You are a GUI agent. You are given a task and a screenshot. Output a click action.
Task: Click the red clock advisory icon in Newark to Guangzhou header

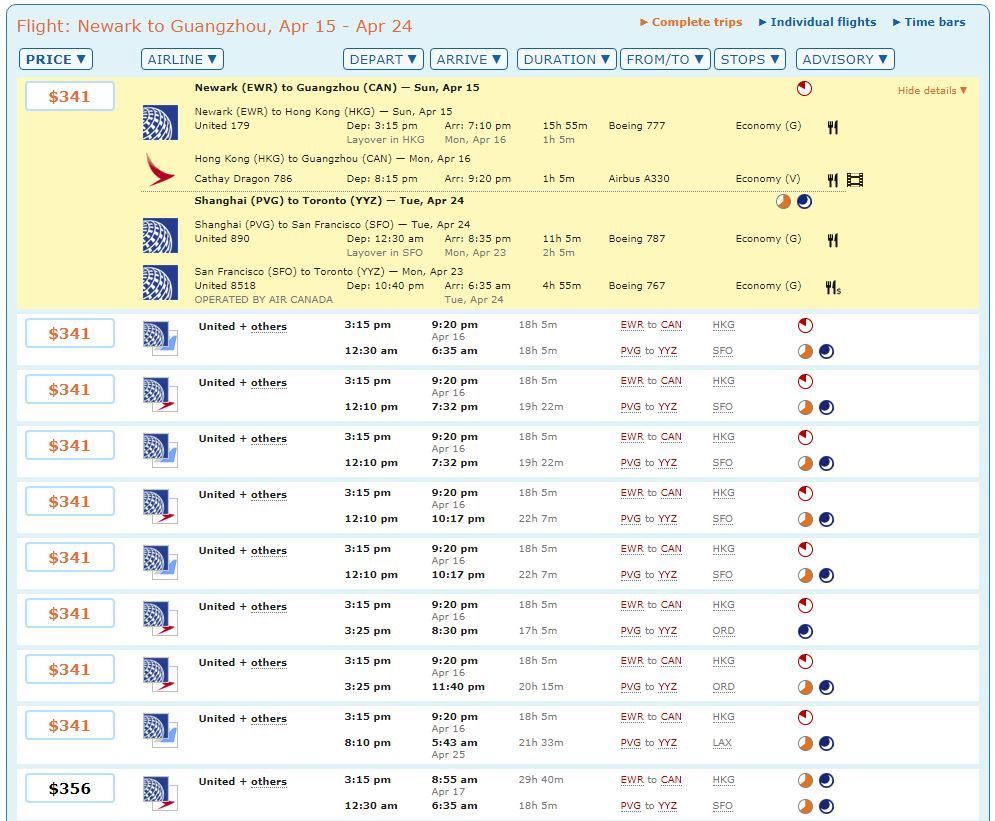click(804, 88)
